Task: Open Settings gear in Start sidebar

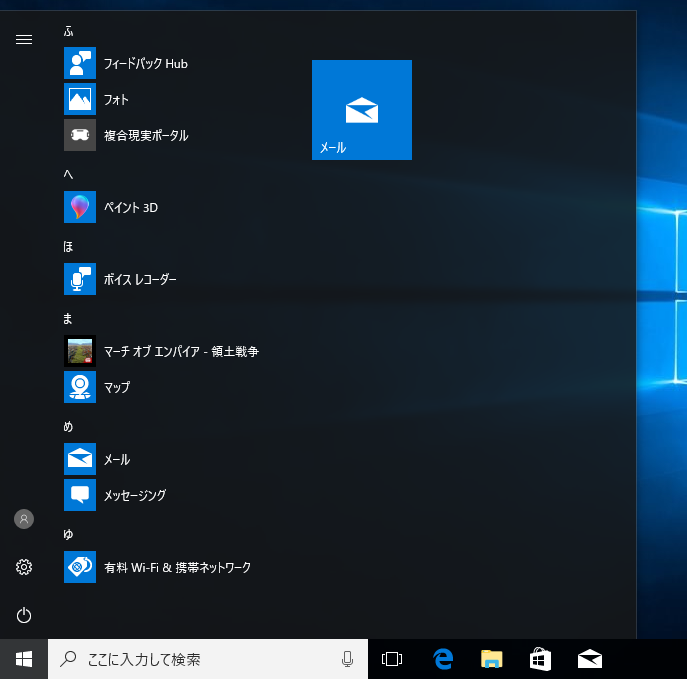Action: [x=24, y=567]
